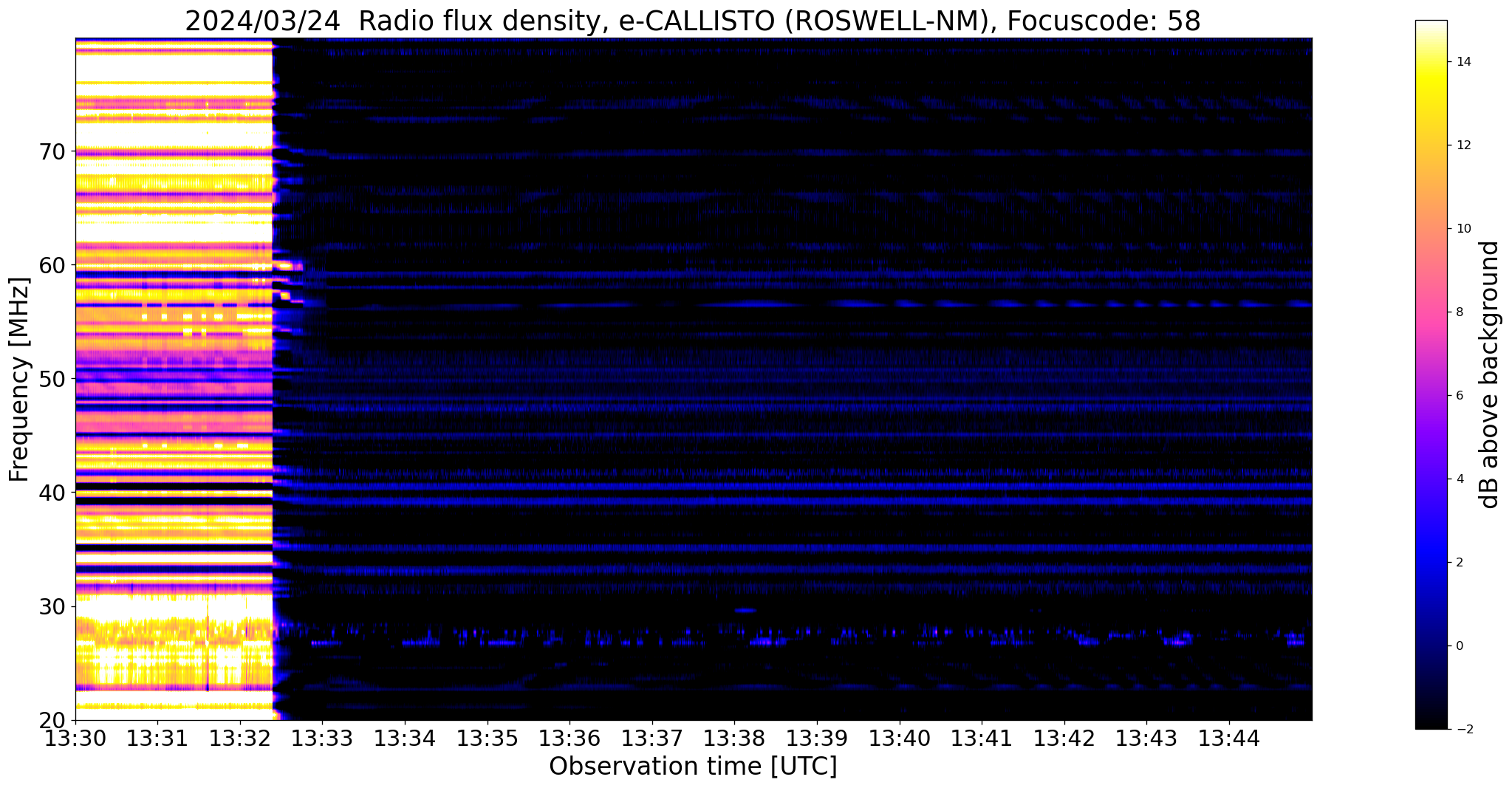Click the colorbar tick label 2

1460,563
